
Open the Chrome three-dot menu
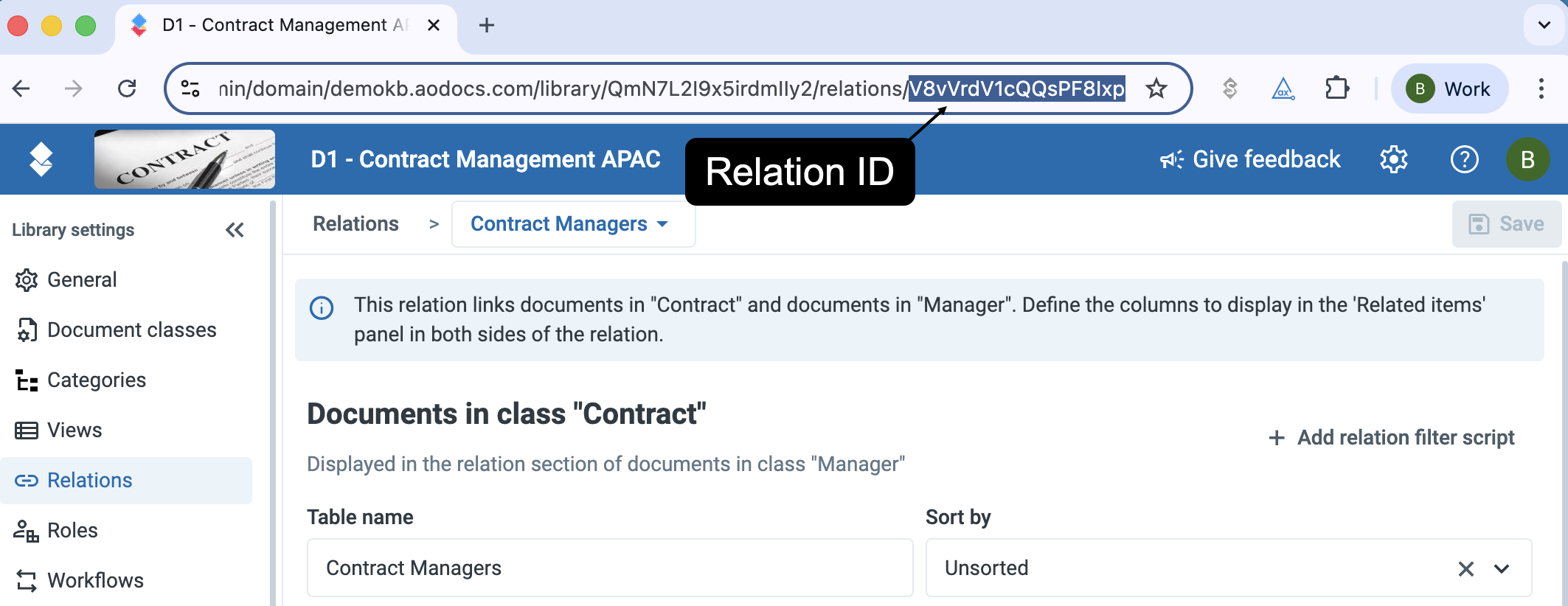tap(1541, 89)
